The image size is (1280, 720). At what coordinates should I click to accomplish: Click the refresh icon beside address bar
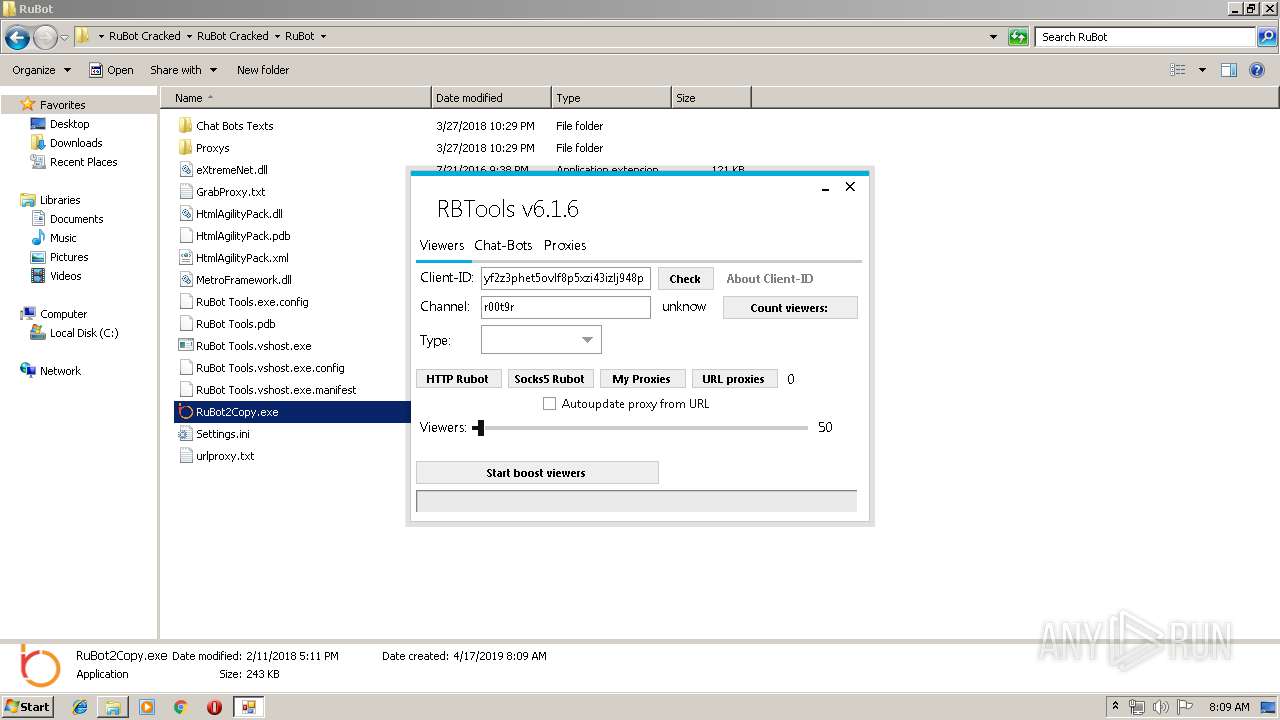(1018, 37)
